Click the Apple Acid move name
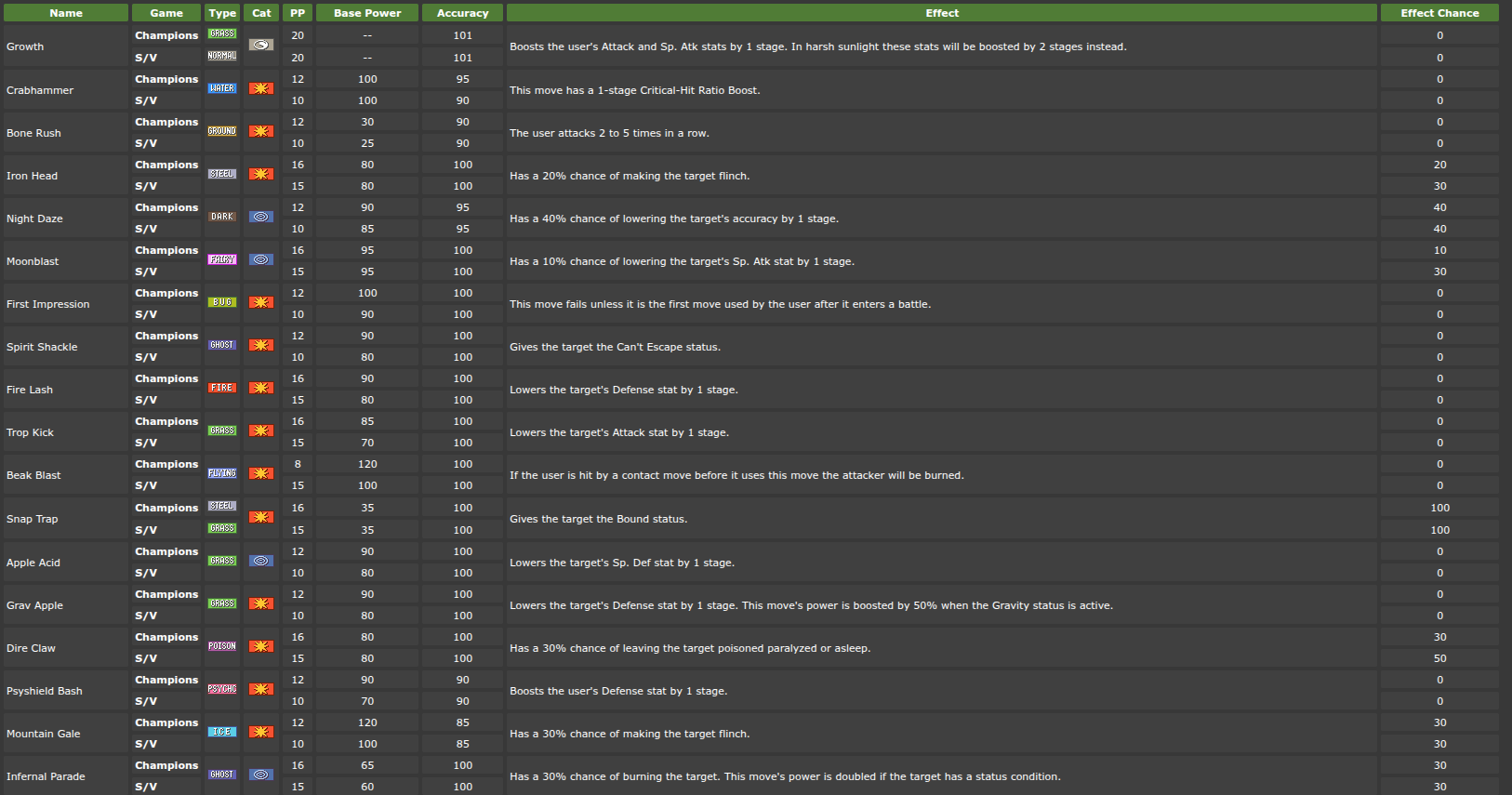1512x795 pixels. point(33,563)
